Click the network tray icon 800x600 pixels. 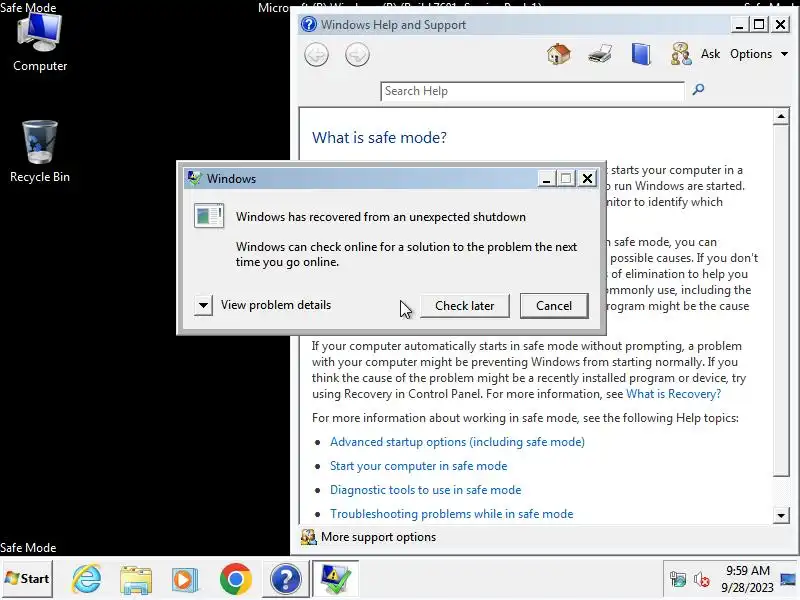[x=678, y=579]
